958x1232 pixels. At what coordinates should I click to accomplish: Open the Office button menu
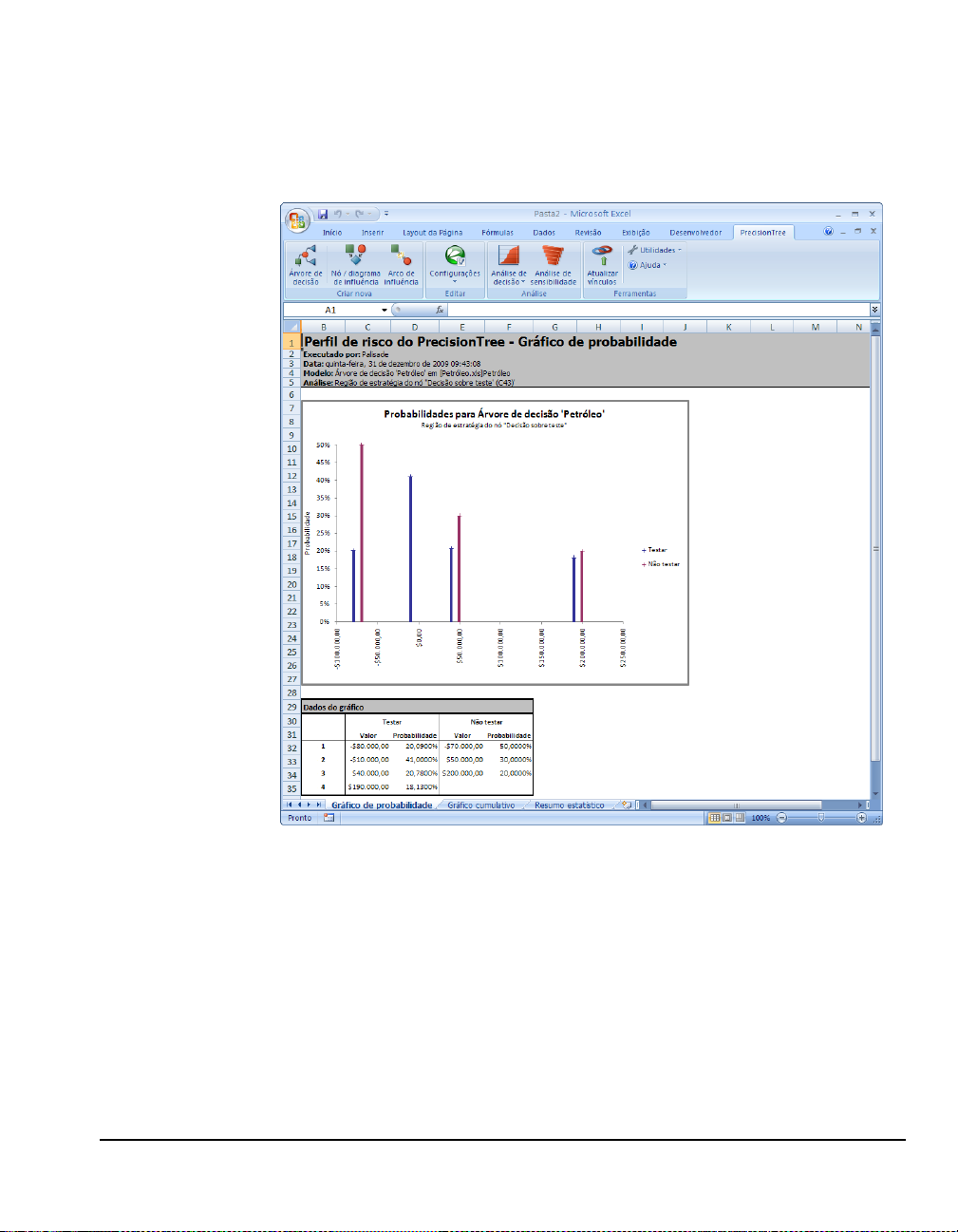[x=297, y=220]
